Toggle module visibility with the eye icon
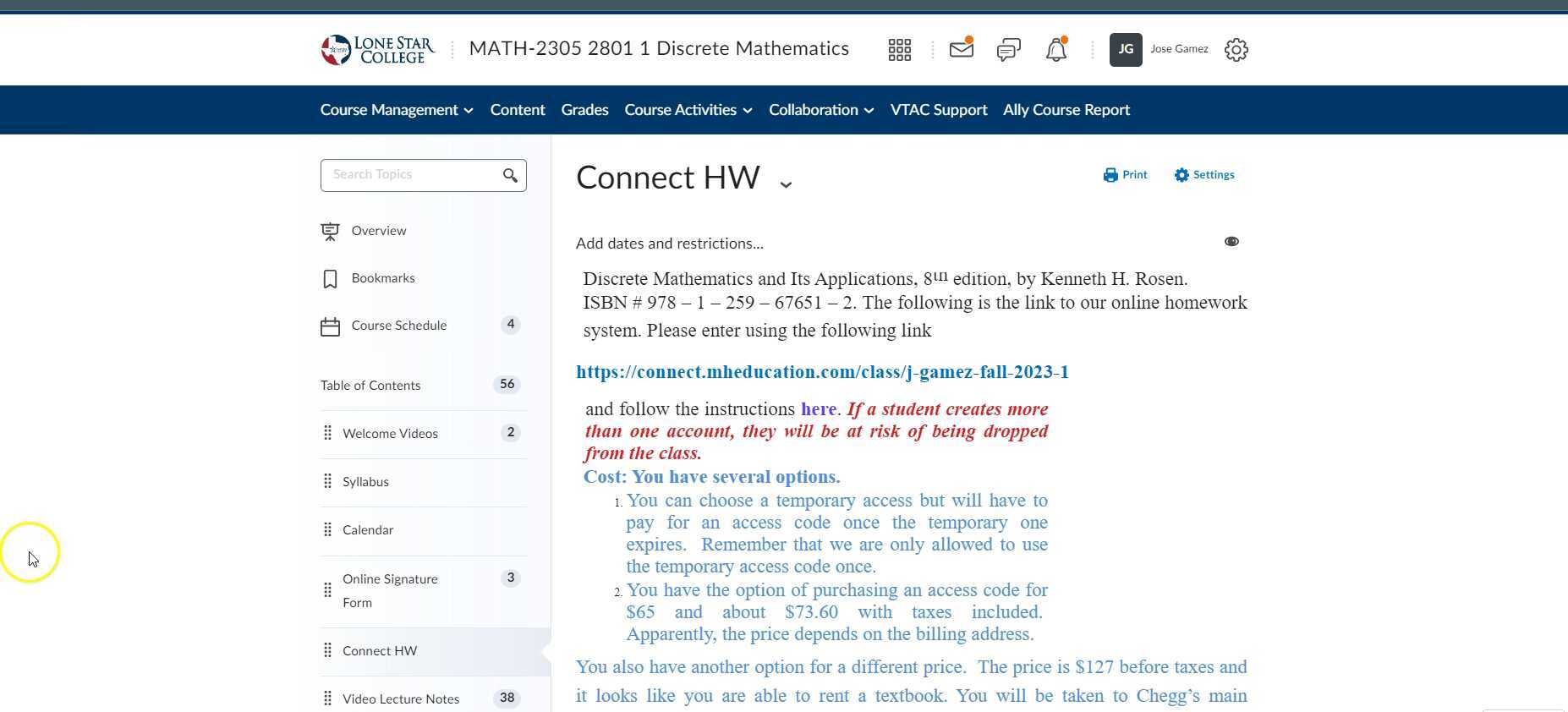This screenshot has height=712, width=1568. [x=1231, y=242]
